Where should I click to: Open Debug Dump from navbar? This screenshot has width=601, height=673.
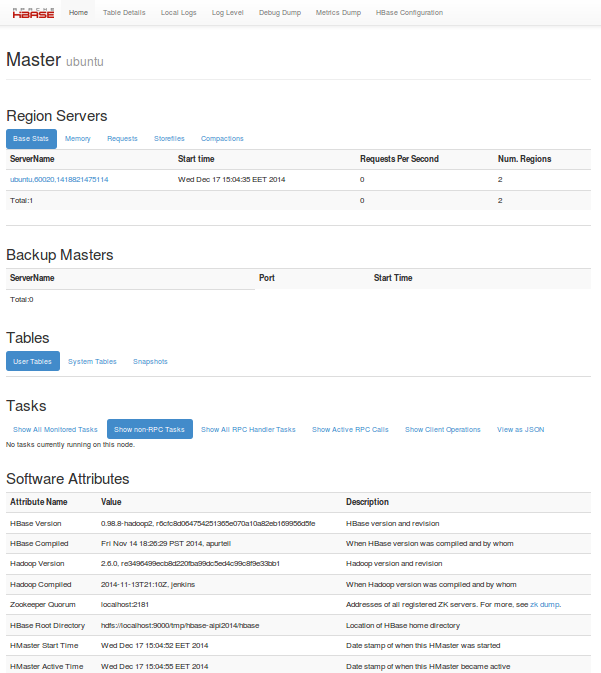280,12
